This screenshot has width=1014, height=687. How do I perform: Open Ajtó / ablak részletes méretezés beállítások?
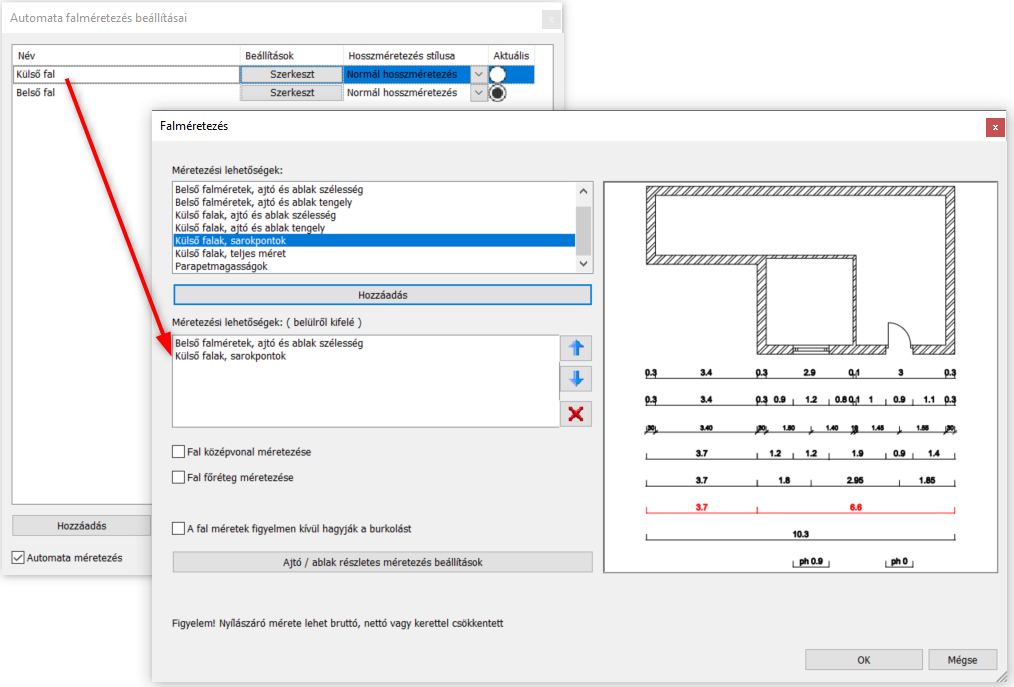(382, 562)
